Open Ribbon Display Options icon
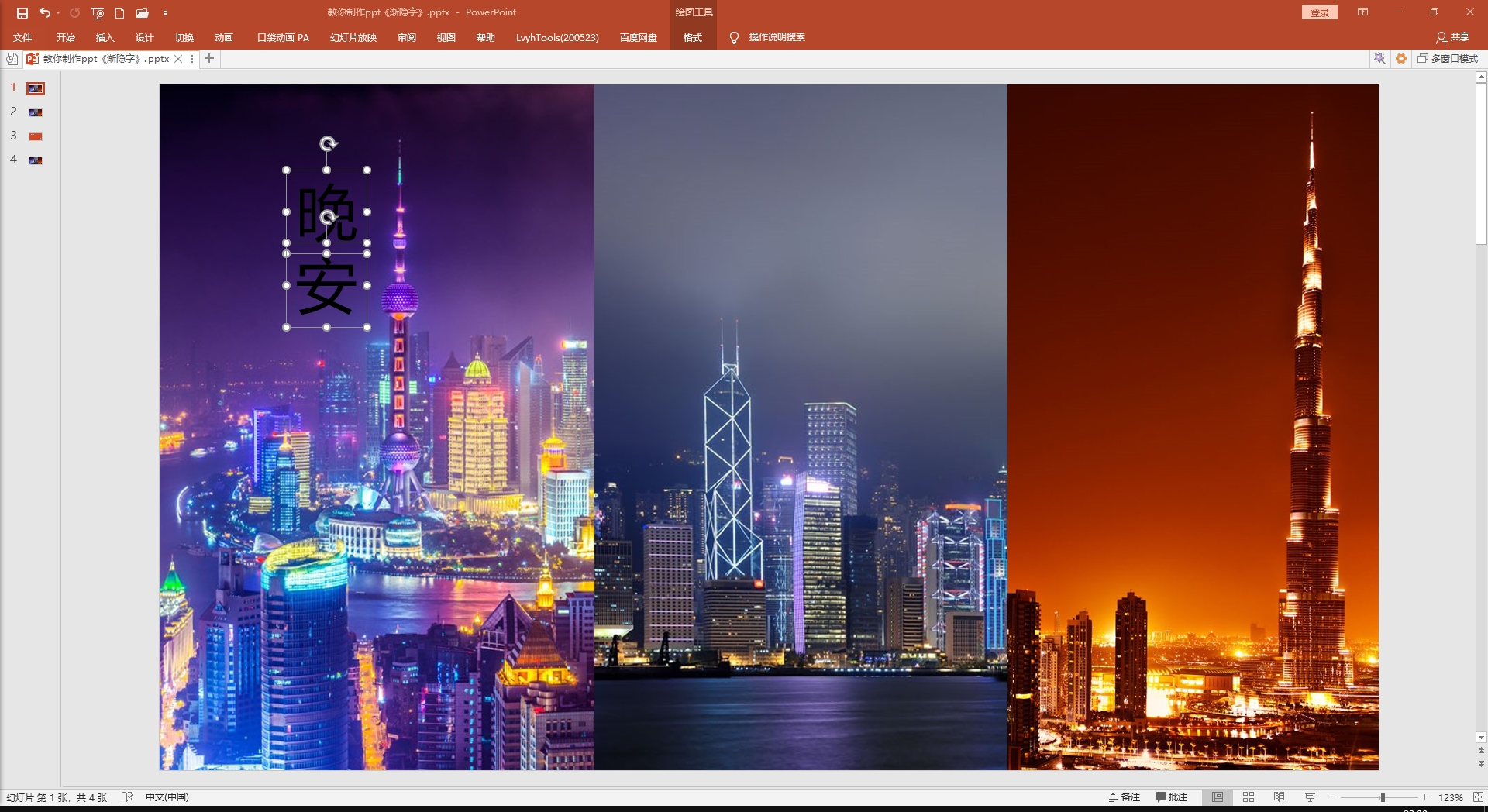 tap(1362, 12)
